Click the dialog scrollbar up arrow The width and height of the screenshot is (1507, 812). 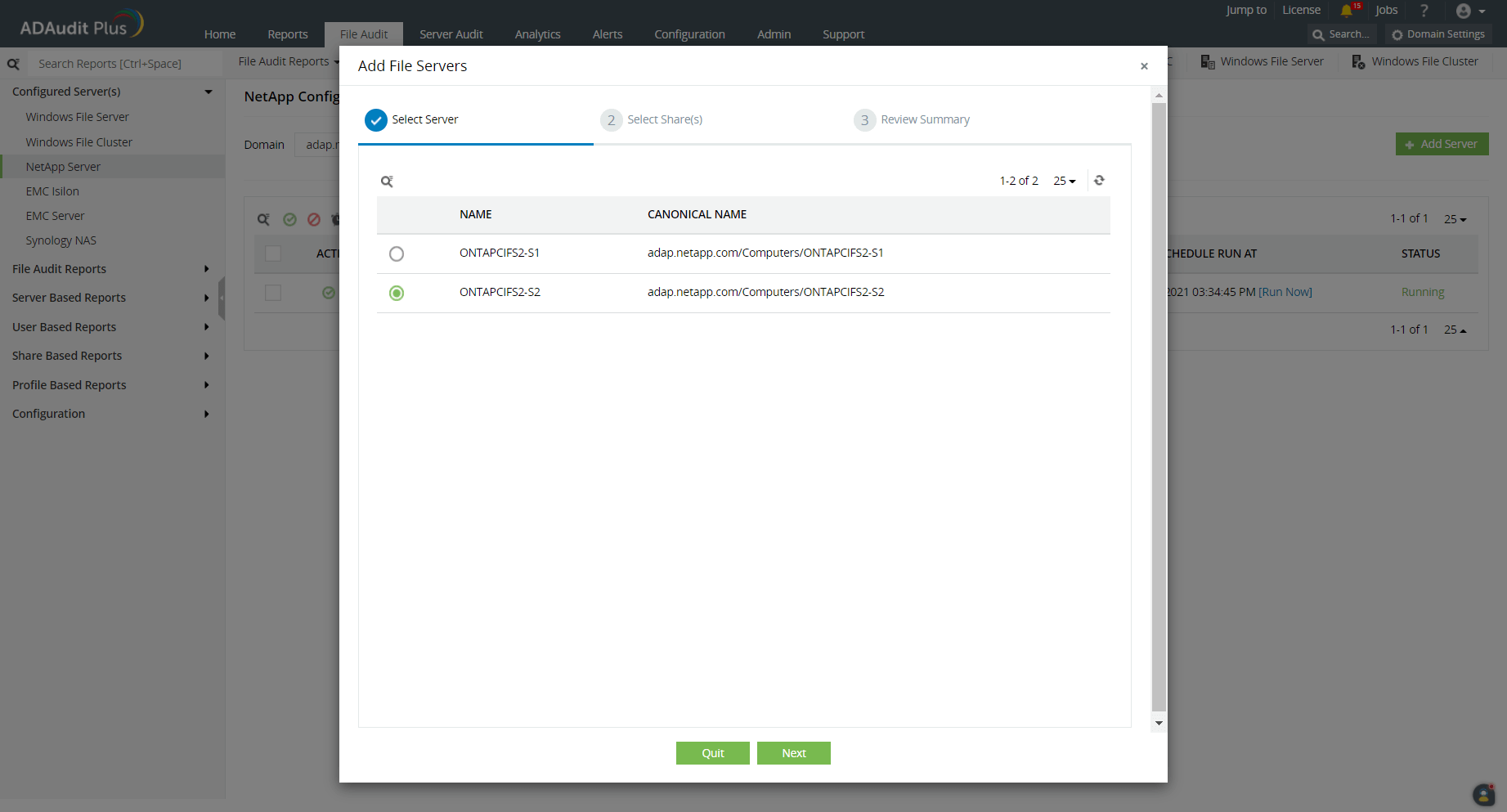click(1159, 96)
